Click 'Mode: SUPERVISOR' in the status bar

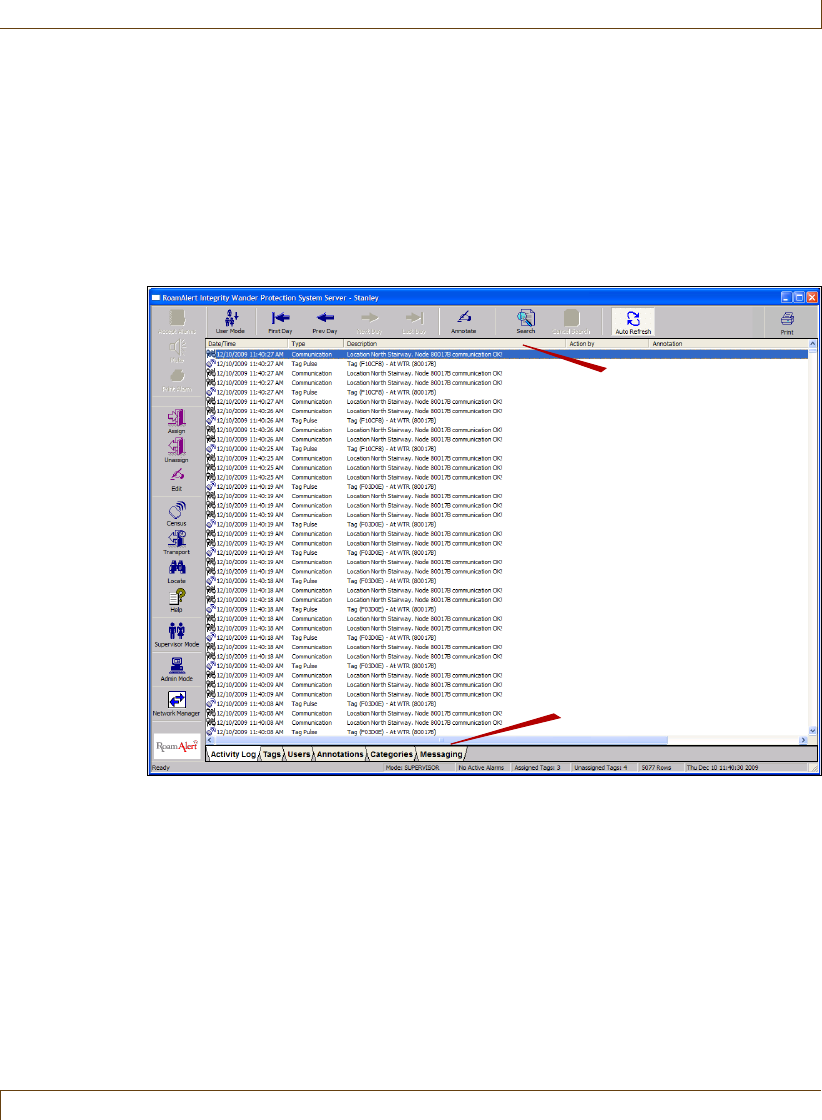pyautogui.click(x=412, y=768)
